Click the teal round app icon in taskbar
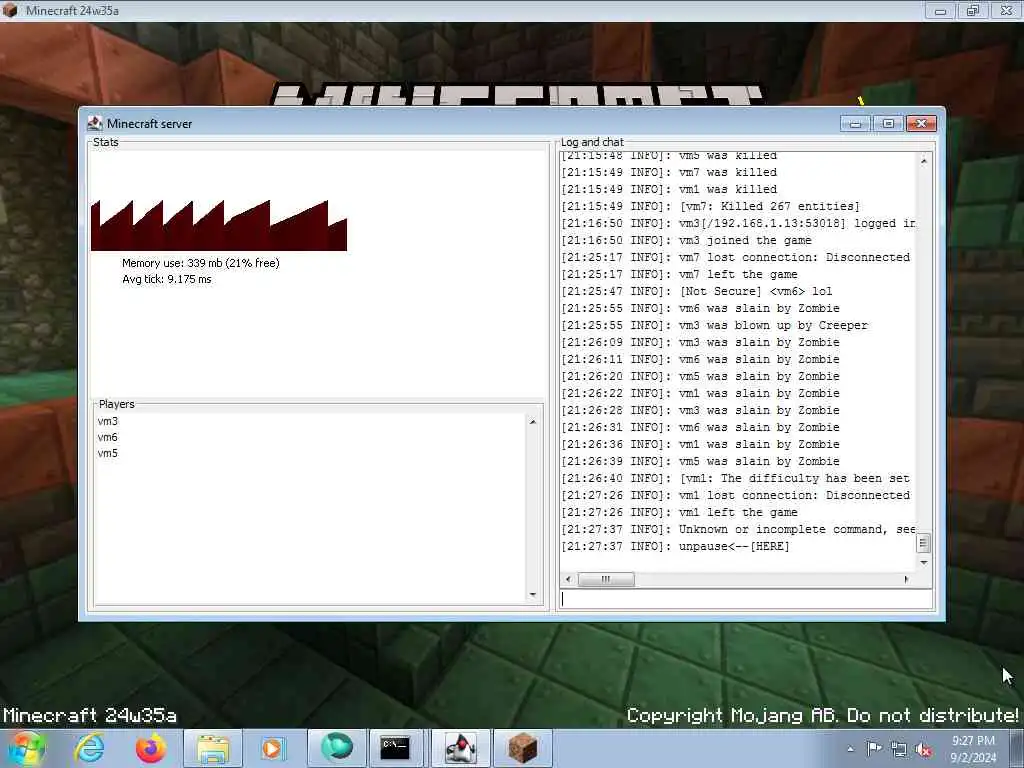Viewport: 1024px width, 768px height. (x=336, y=748)
